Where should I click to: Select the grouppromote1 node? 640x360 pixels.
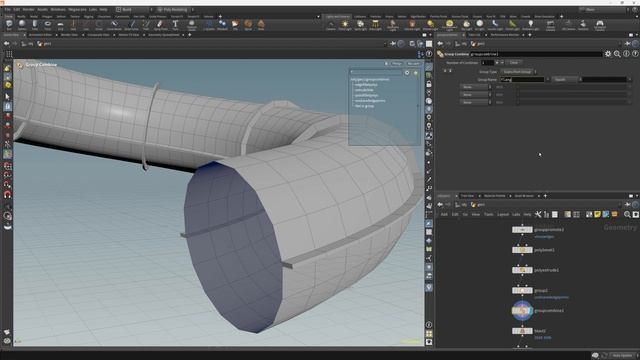tap(522, 230)
